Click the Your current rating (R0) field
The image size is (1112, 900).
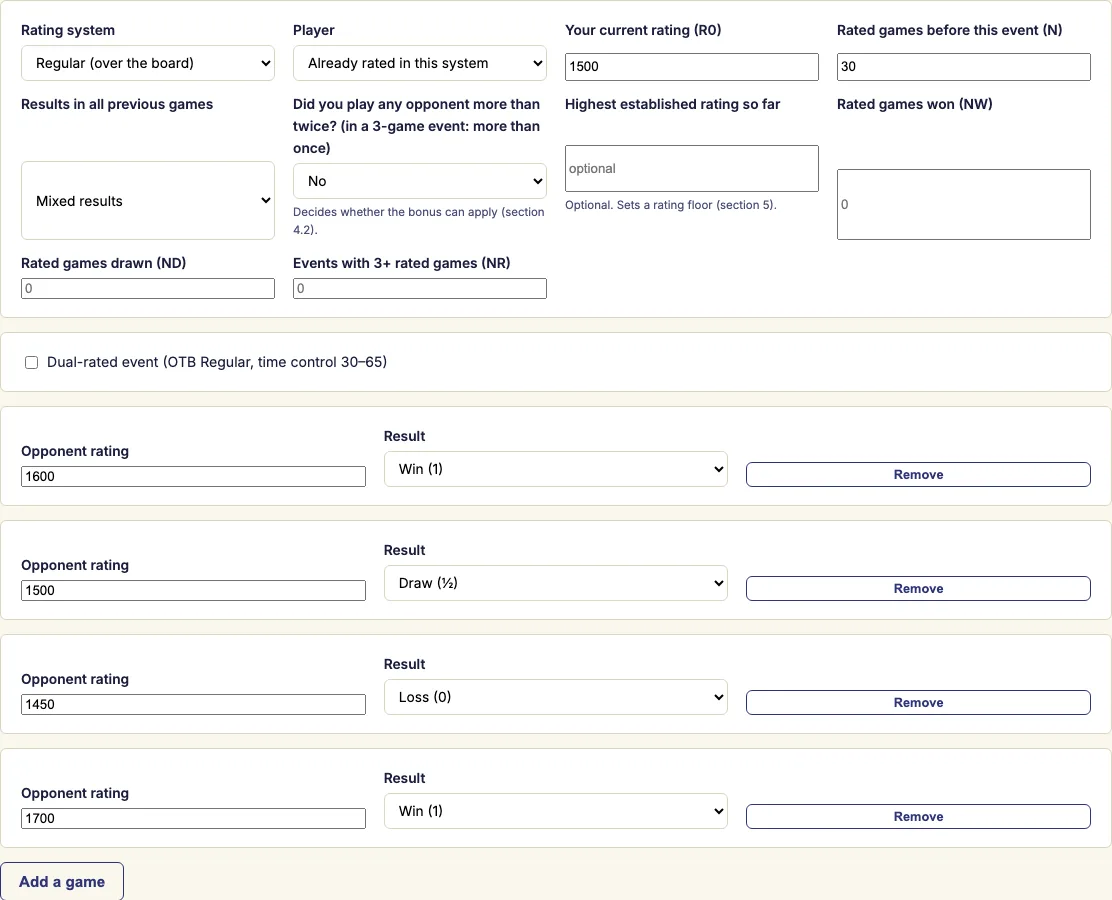(x=691, y=67)
